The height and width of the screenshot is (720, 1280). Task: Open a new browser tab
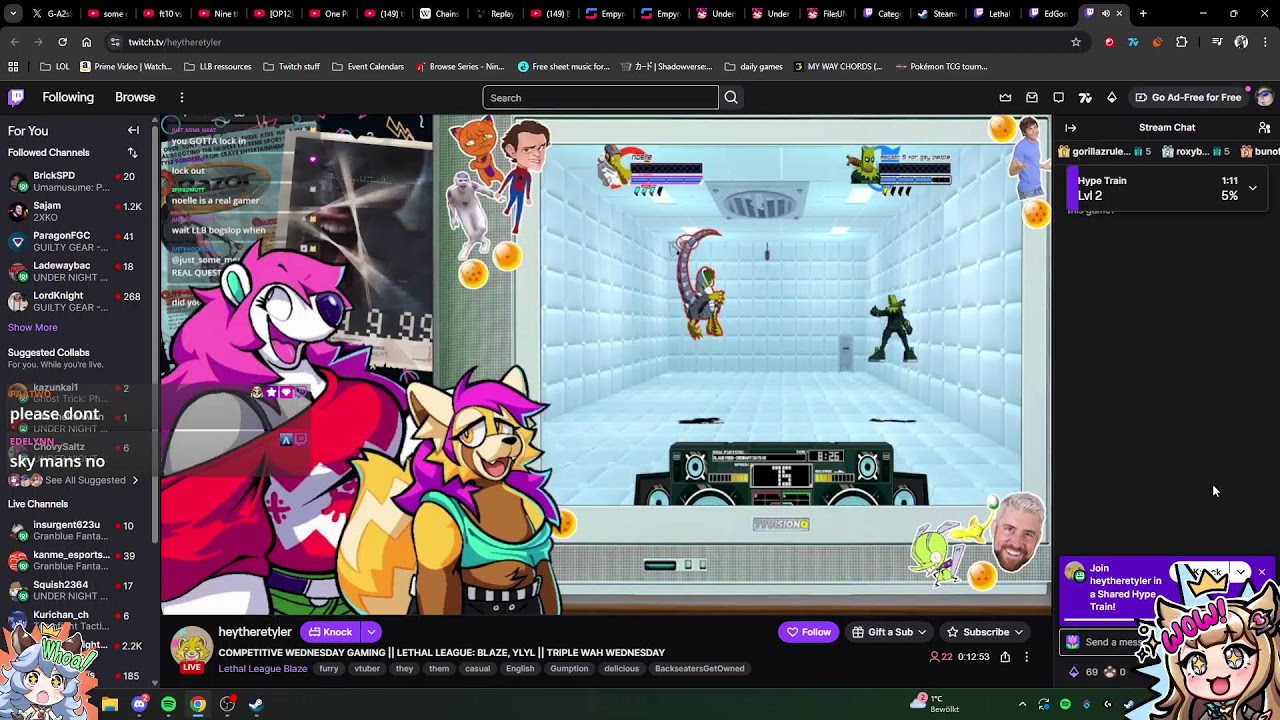pyautogui.click(x=1143, y=14)
